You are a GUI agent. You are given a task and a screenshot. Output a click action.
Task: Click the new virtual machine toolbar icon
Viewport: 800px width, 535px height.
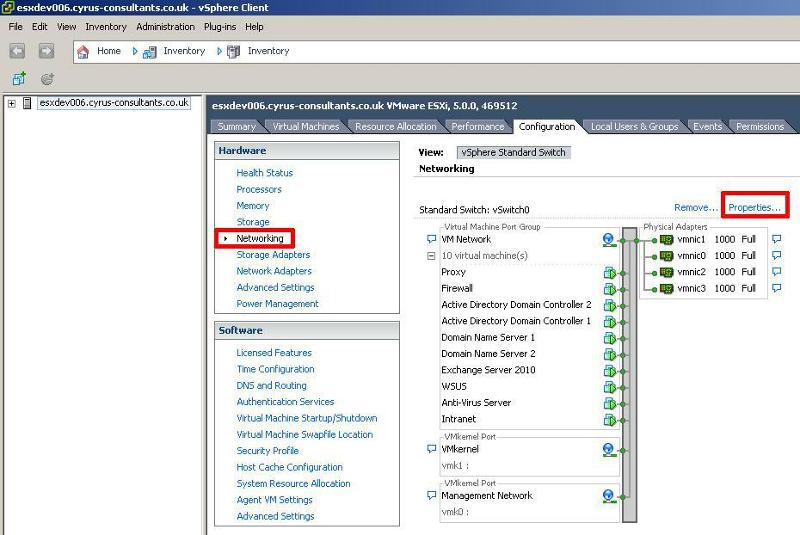point(19,79)
